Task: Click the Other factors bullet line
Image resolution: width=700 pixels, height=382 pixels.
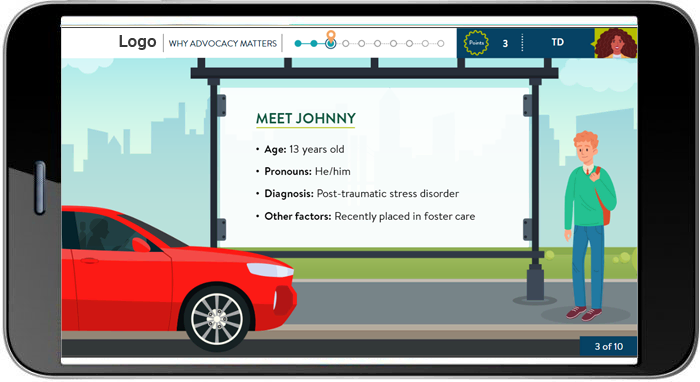Action: (365, 216)
